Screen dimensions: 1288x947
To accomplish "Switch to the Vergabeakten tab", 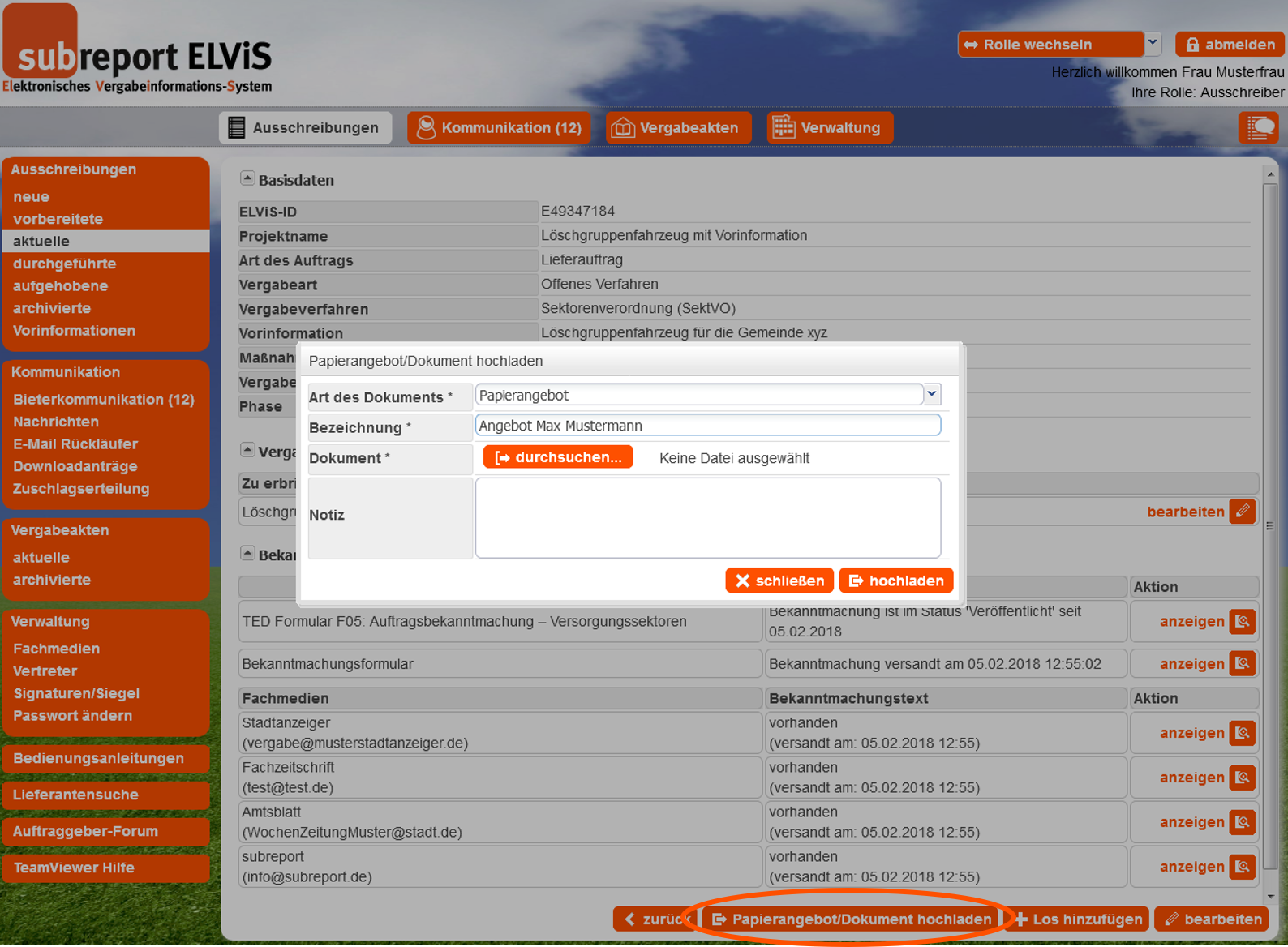I will point(678,128).
